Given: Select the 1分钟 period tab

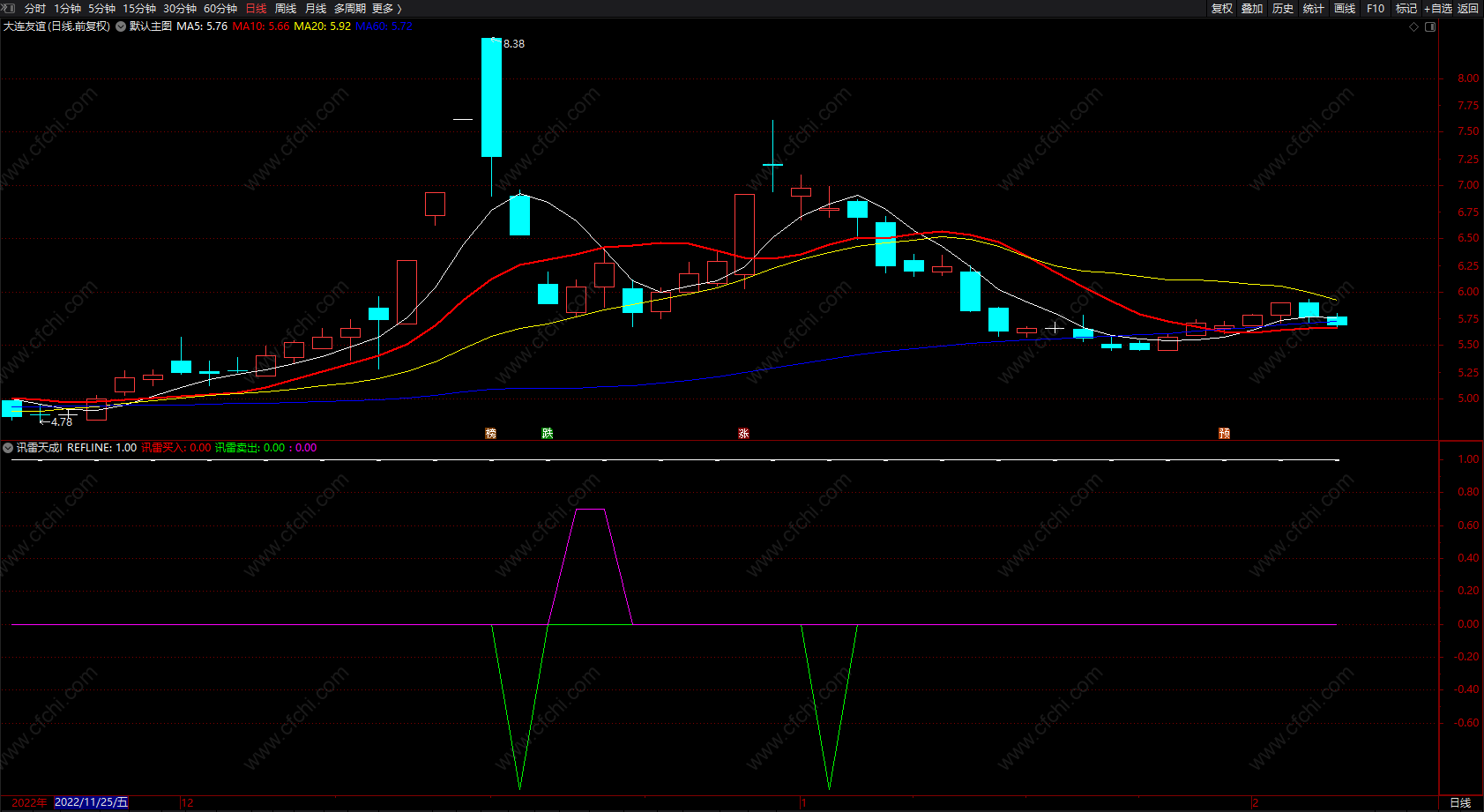Looking at the screenshot, I should (67, 9).
